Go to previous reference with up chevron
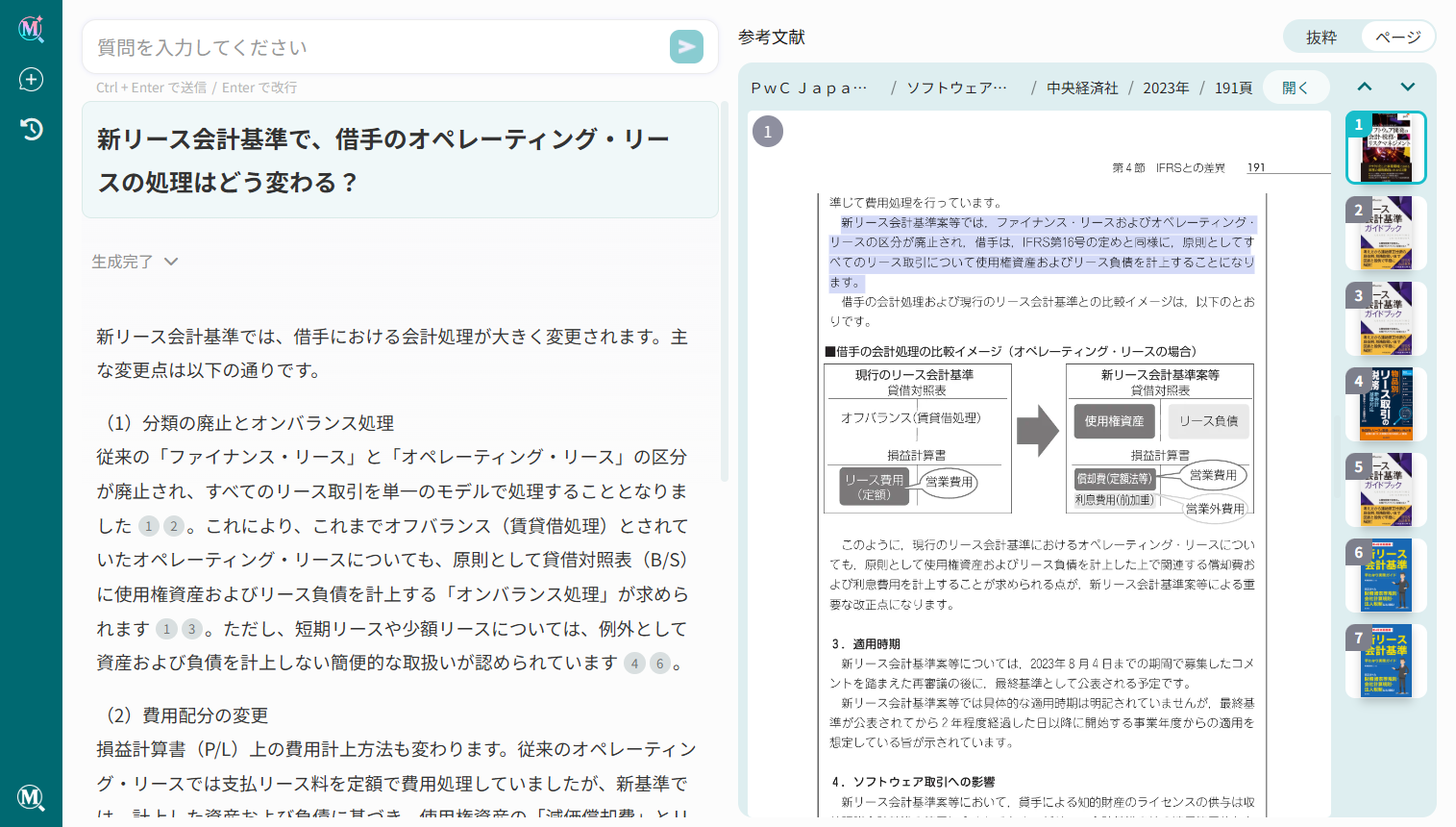Viewport: 1456px width, 827px height. (1364, 87)
